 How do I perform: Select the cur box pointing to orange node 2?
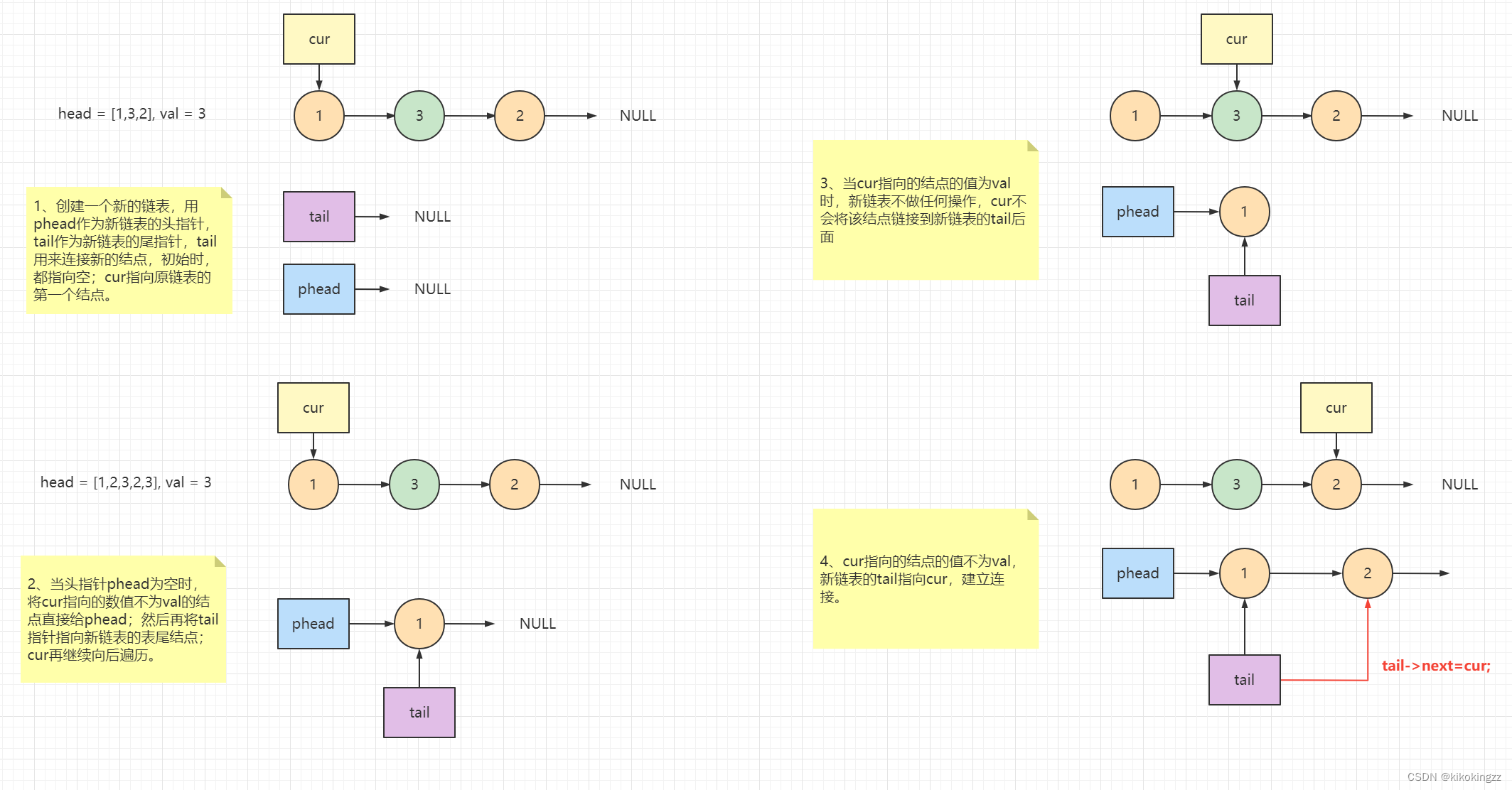coord(1336,408)
